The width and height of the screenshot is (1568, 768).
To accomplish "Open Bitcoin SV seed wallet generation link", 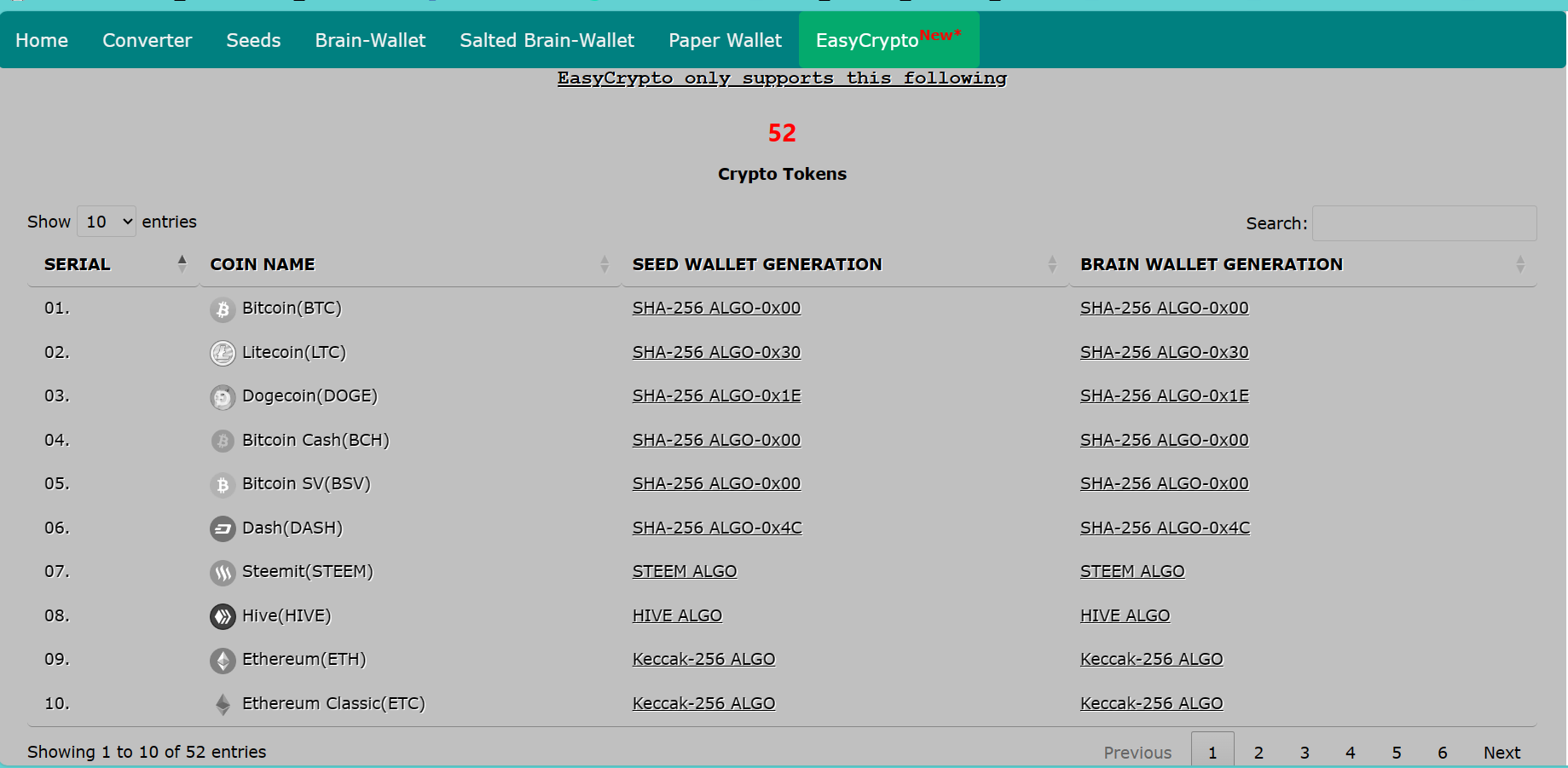I will (x=716, y=483).
